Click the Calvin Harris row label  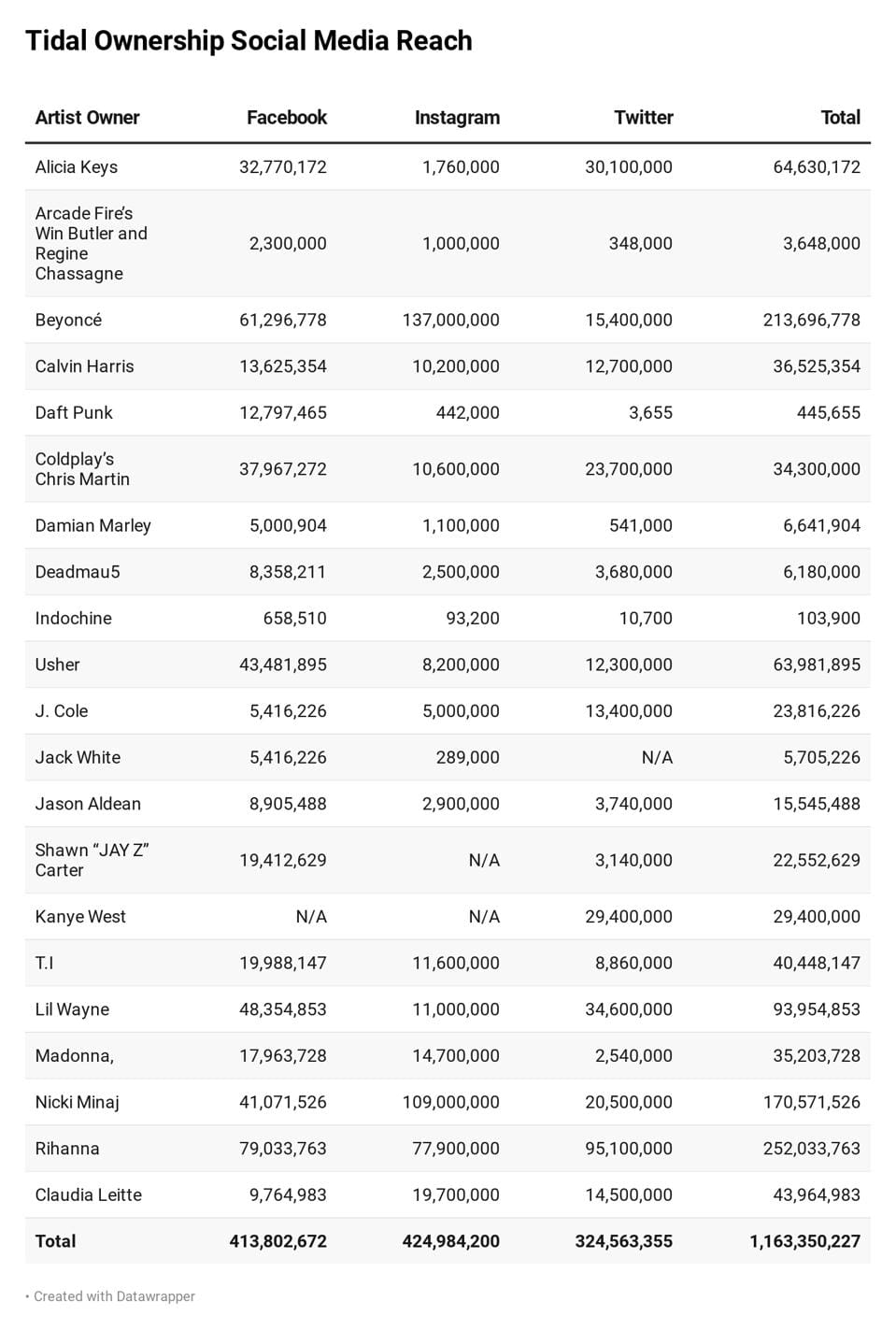tap(84, 366)
